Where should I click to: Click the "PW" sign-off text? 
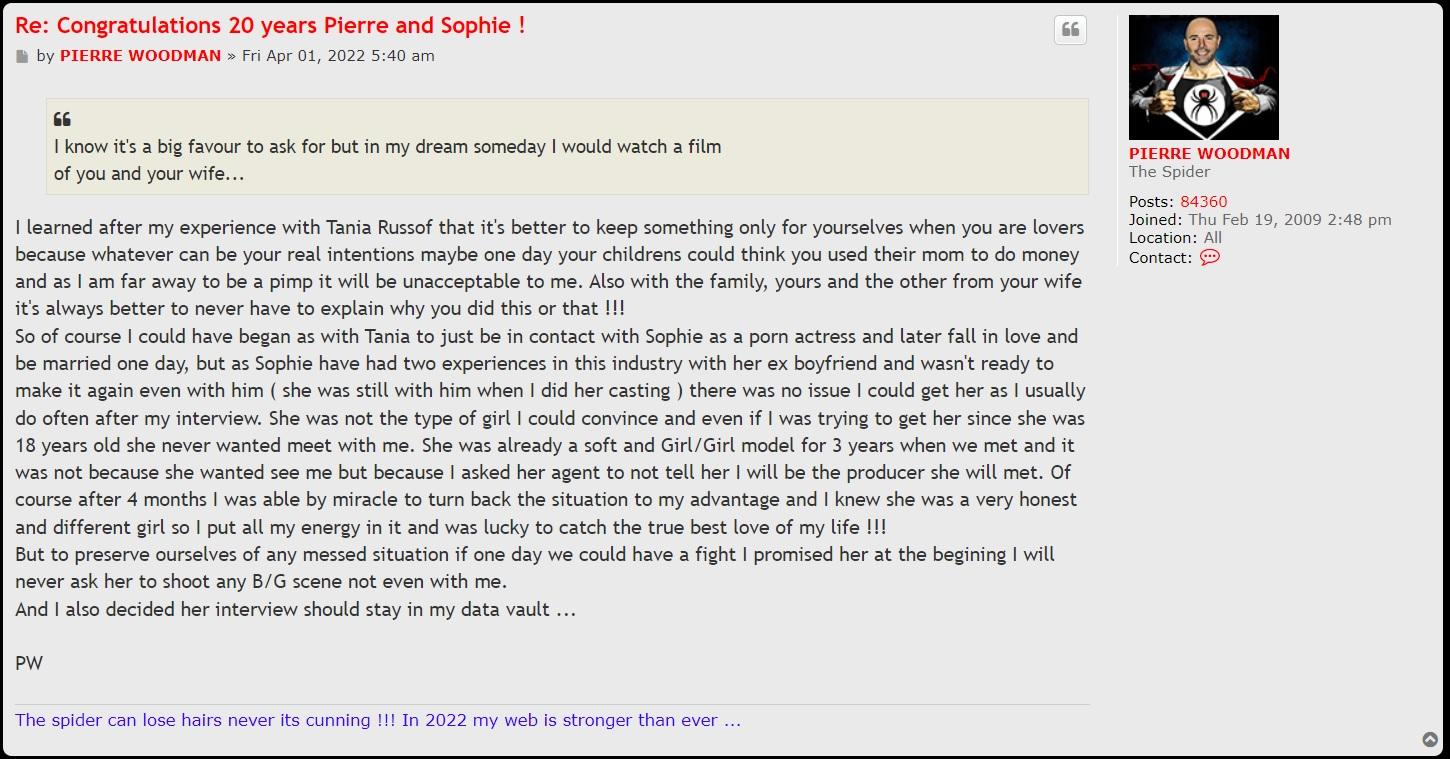tap(29, 663)
